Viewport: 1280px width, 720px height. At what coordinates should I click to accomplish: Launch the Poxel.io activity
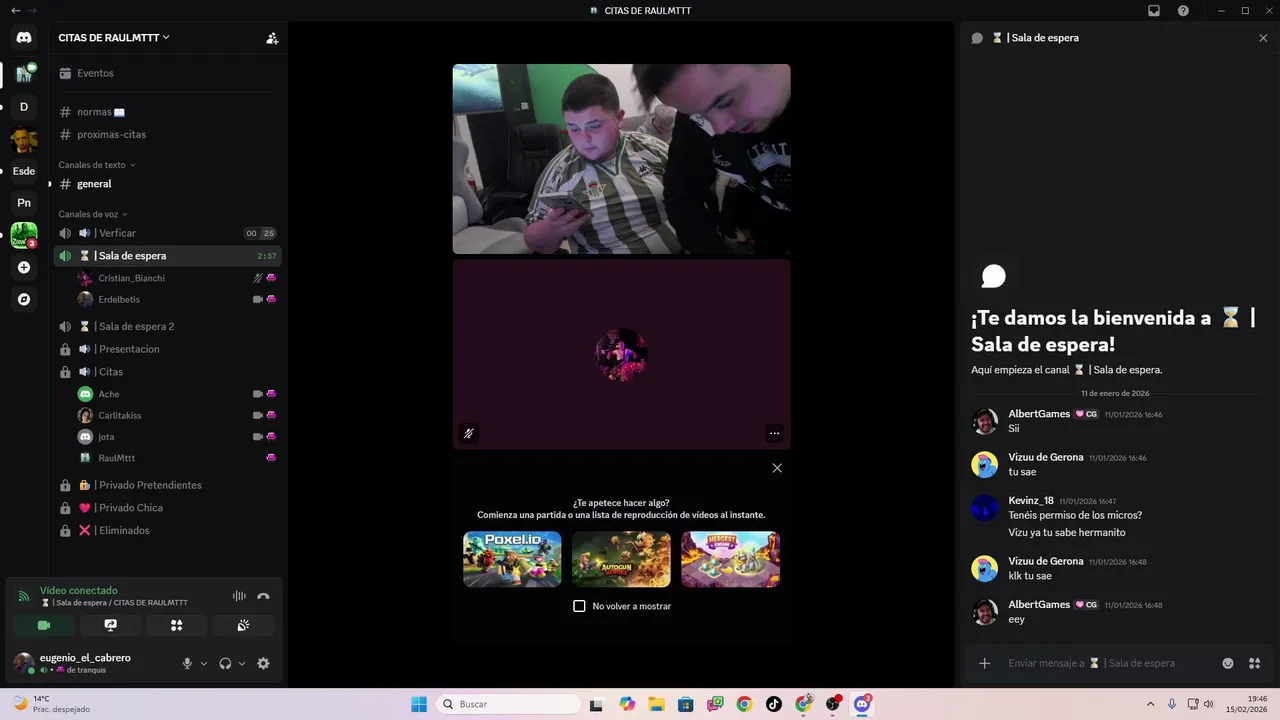(512, 559)
